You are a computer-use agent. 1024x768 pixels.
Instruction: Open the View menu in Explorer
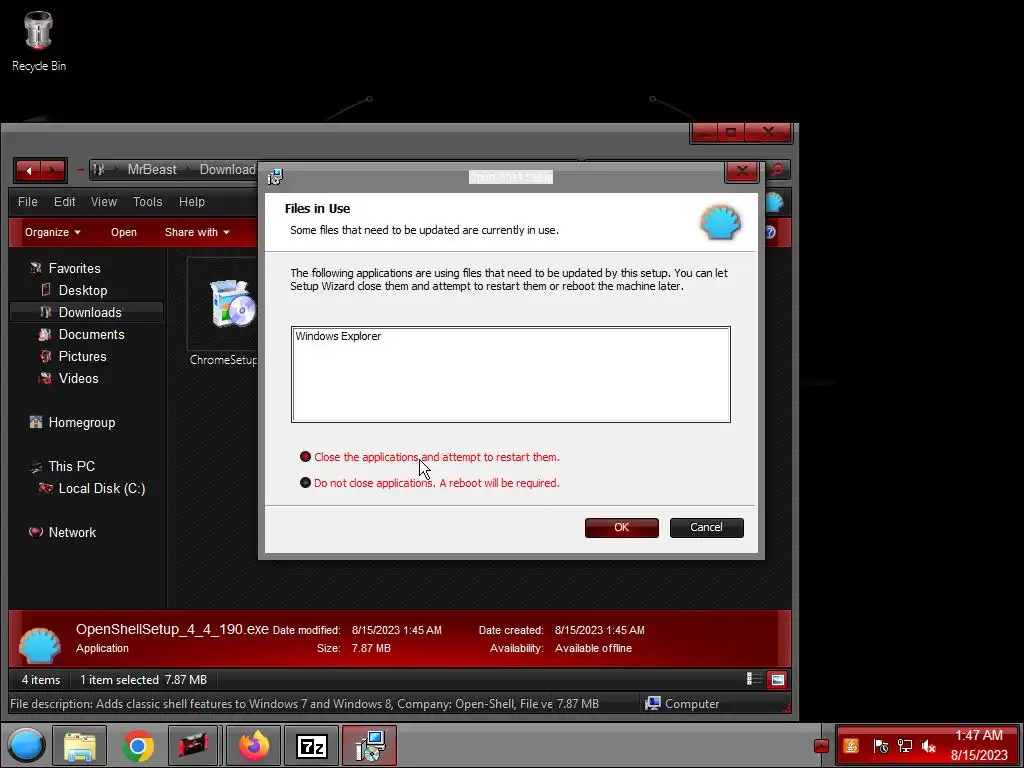point(104,202)
